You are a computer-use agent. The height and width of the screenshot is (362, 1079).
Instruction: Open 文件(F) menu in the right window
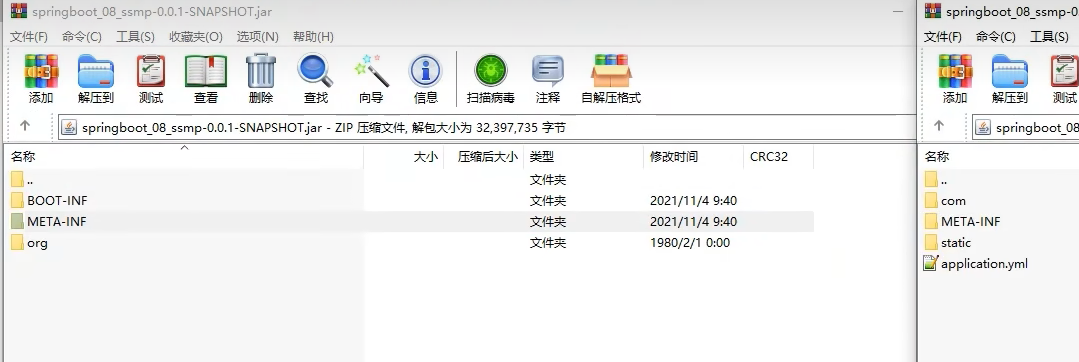click(x=943, y=36)
